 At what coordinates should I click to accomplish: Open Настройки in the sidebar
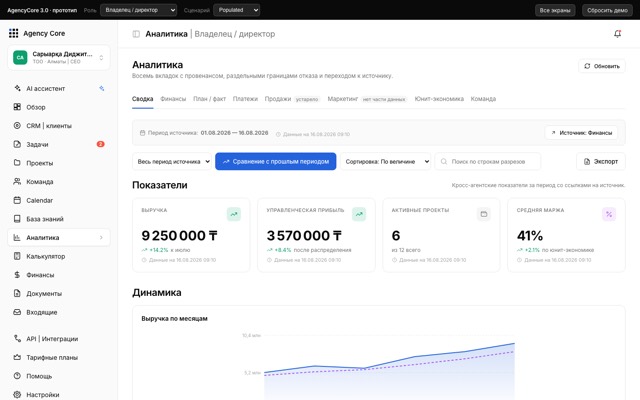pyautogui.click(x=59, y=395)
